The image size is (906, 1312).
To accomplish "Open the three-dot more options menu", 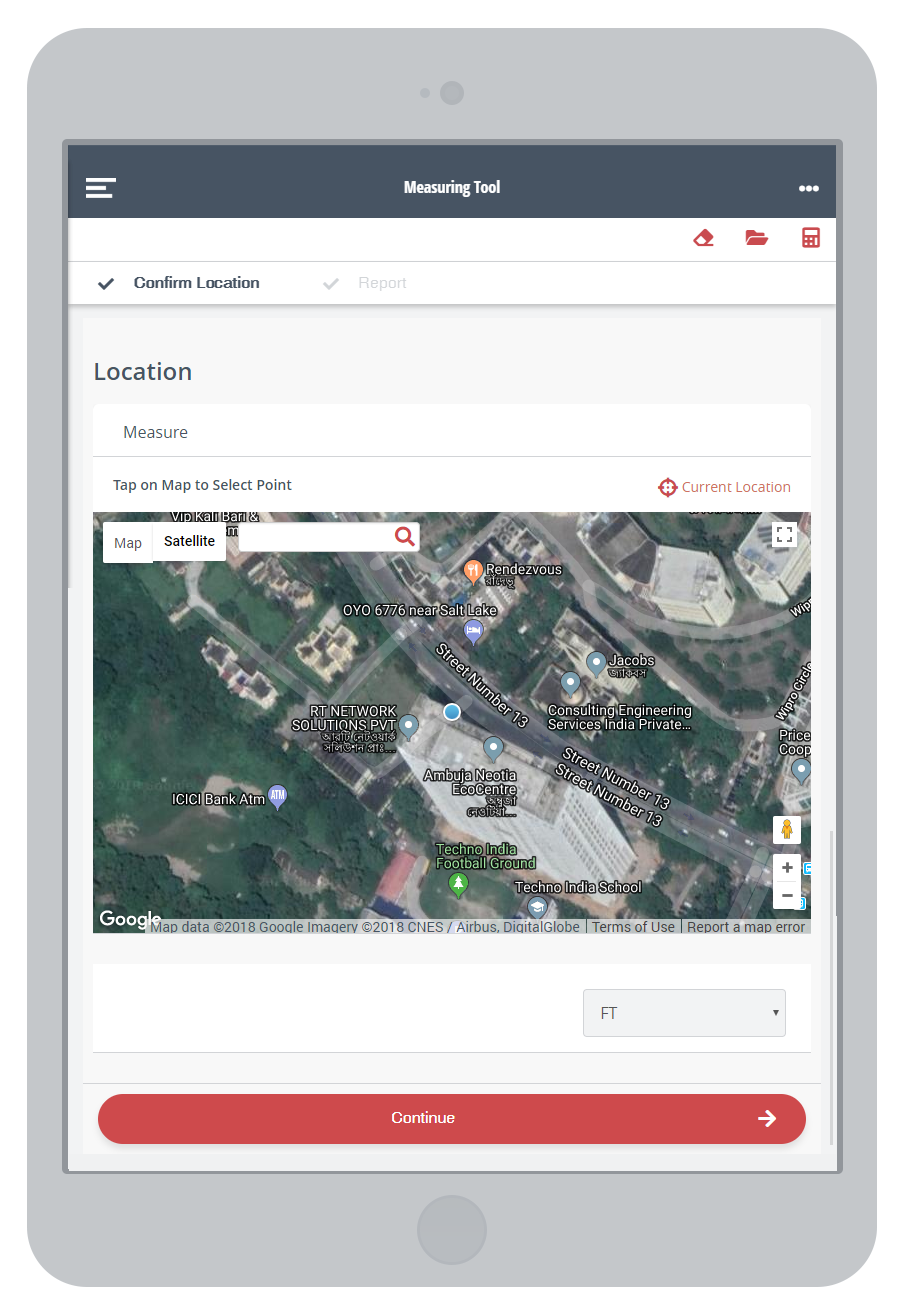I will [809, 189].
